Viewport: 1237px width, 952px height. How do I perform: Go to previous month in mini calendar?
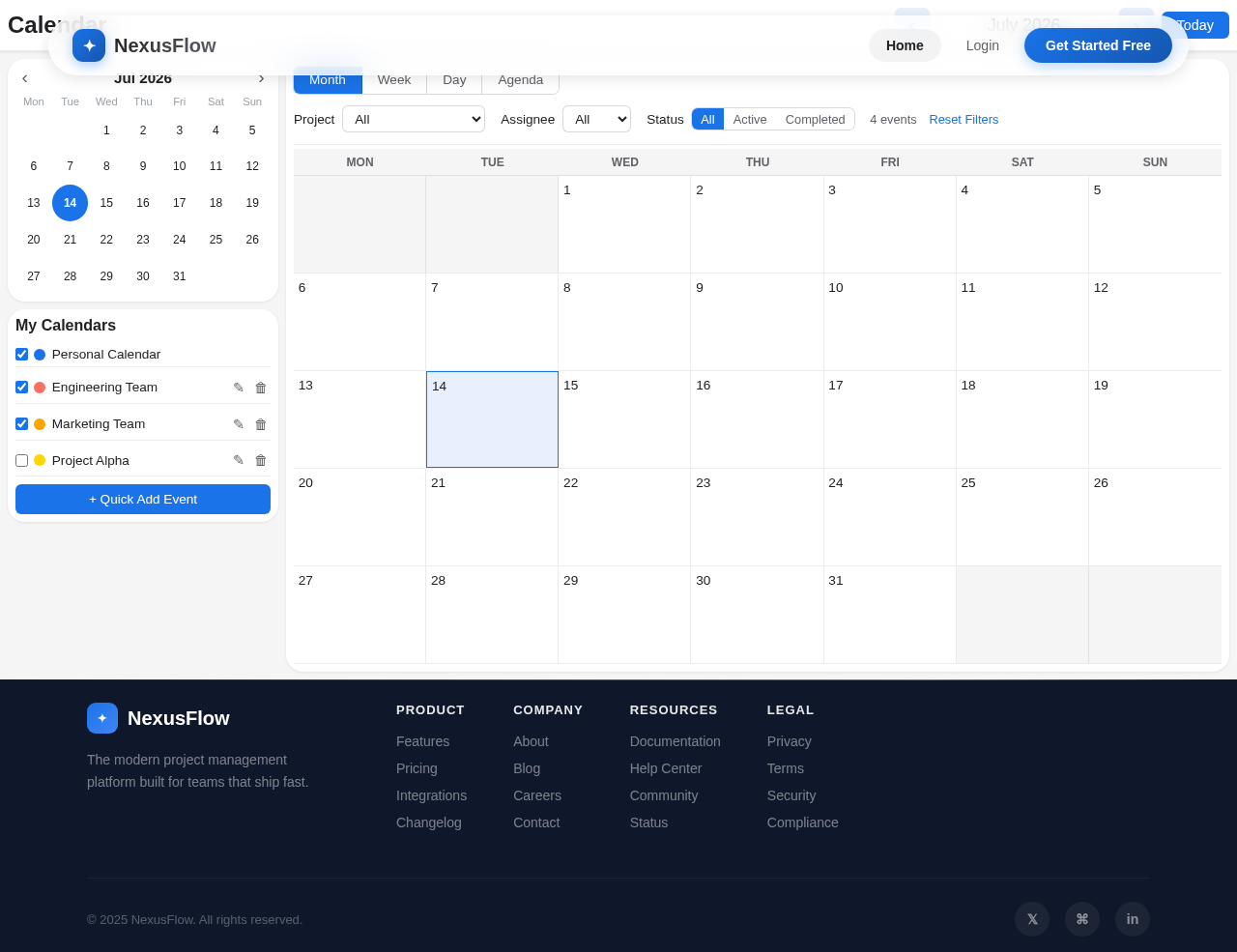25,78
